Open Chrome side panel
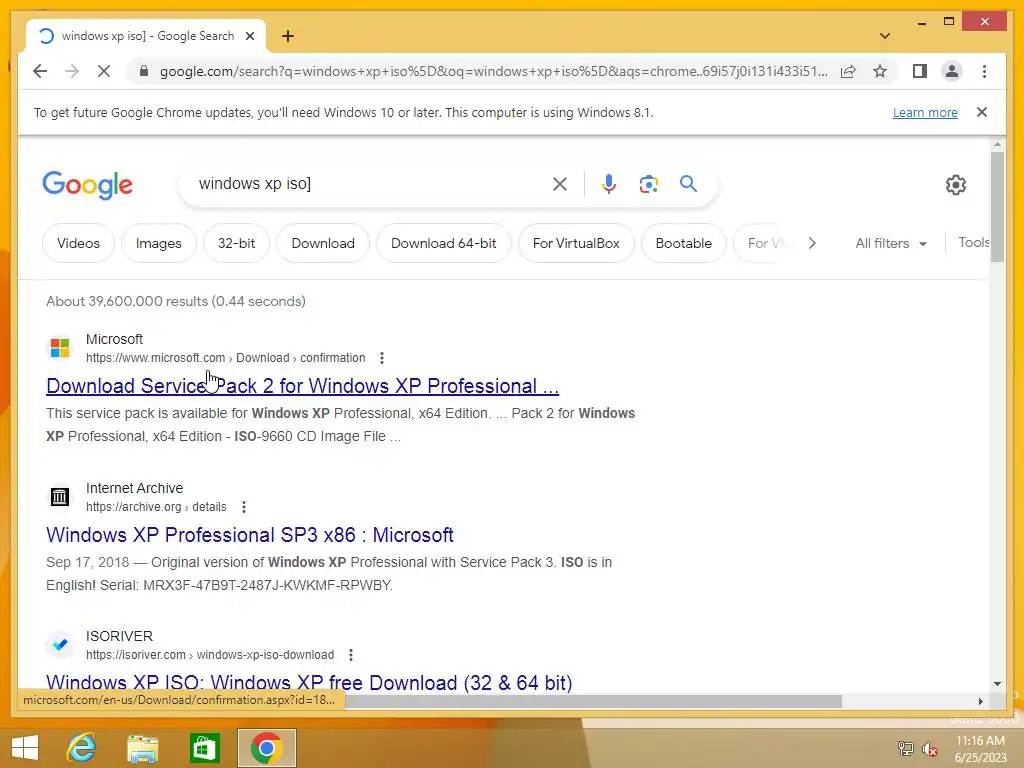This screenshot has height=768, width=1024. pos(920,71)
